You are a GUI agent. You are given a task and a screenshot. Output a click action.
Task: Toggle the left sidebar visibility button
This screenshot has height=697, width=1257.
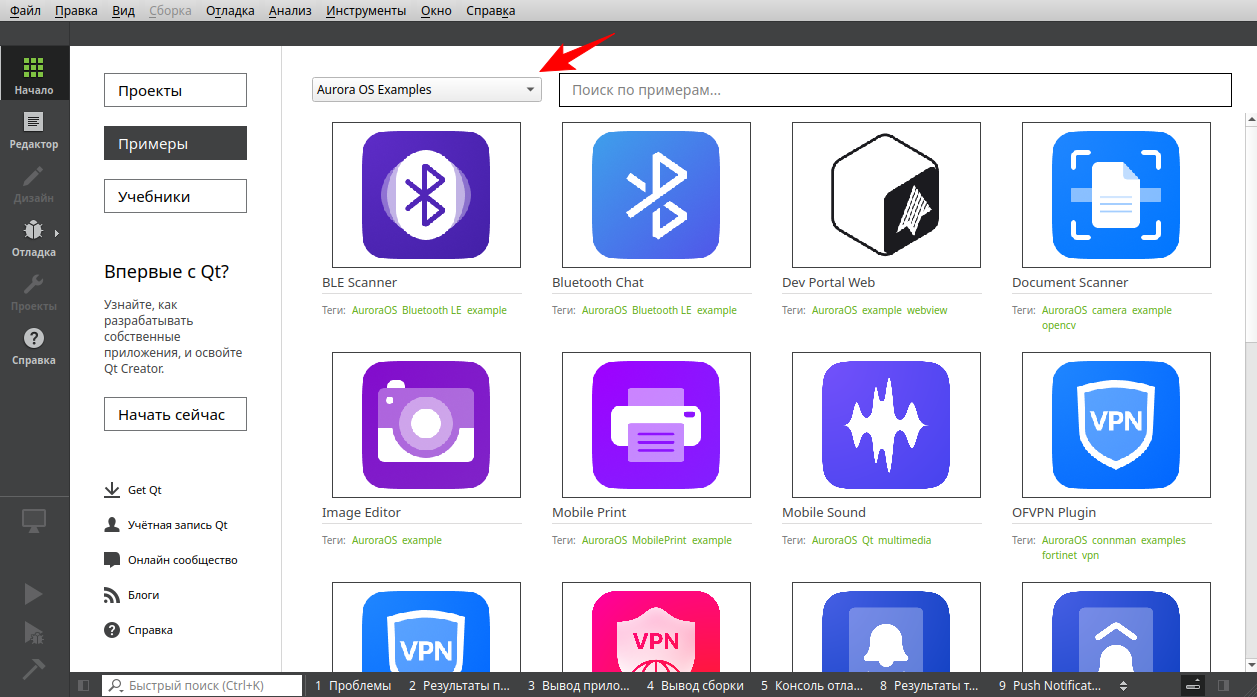tap(84, 685)
